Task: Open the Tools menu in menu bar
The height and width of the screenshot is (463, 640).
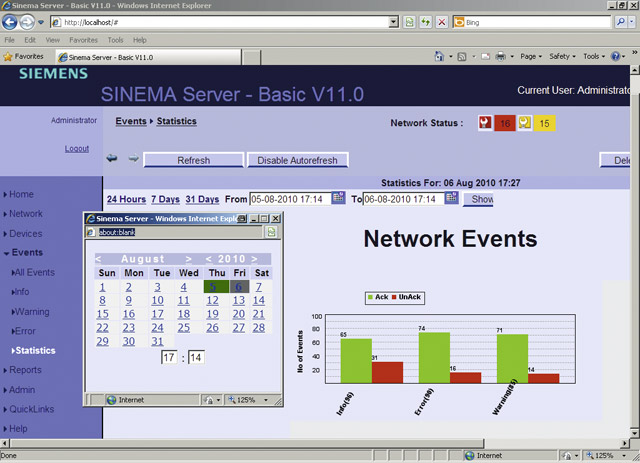Action: [x=115, y=40]
